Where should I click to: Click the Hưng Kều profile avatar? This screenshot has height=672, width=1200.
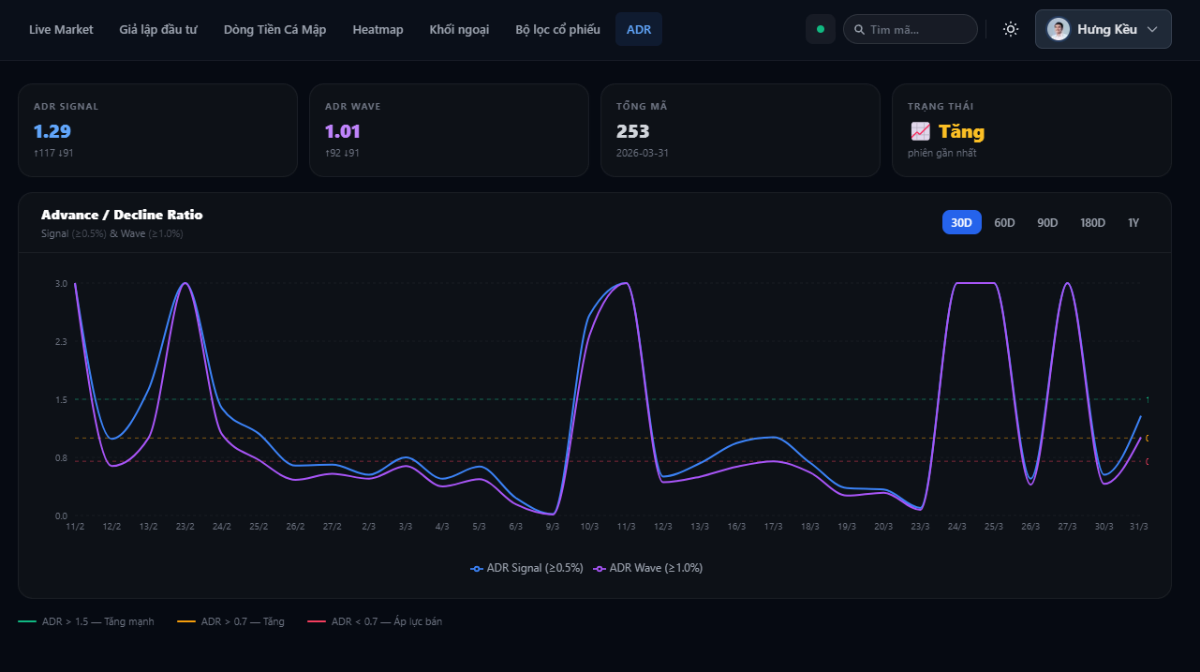click(x=1058, y=29)
